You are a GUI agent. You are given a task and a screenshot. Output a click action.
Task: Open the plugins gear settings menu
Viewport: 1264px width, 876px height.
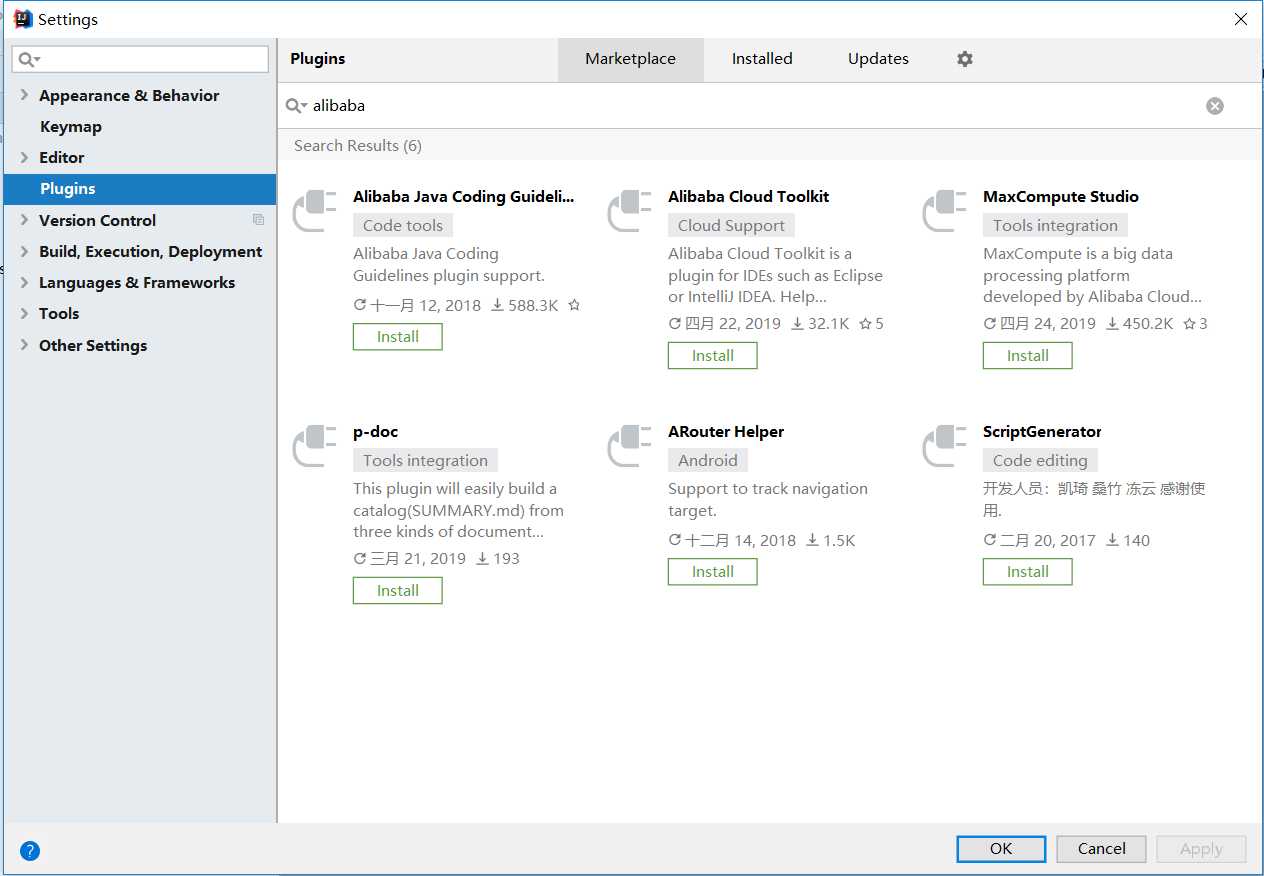964,59
